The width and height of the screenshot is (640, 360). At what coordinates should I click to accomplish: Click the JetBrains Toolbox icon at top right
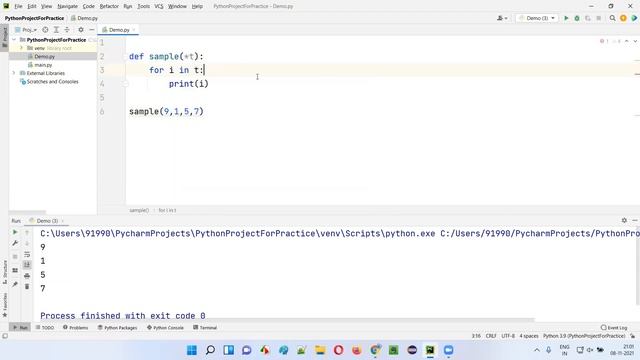point(634,18)
